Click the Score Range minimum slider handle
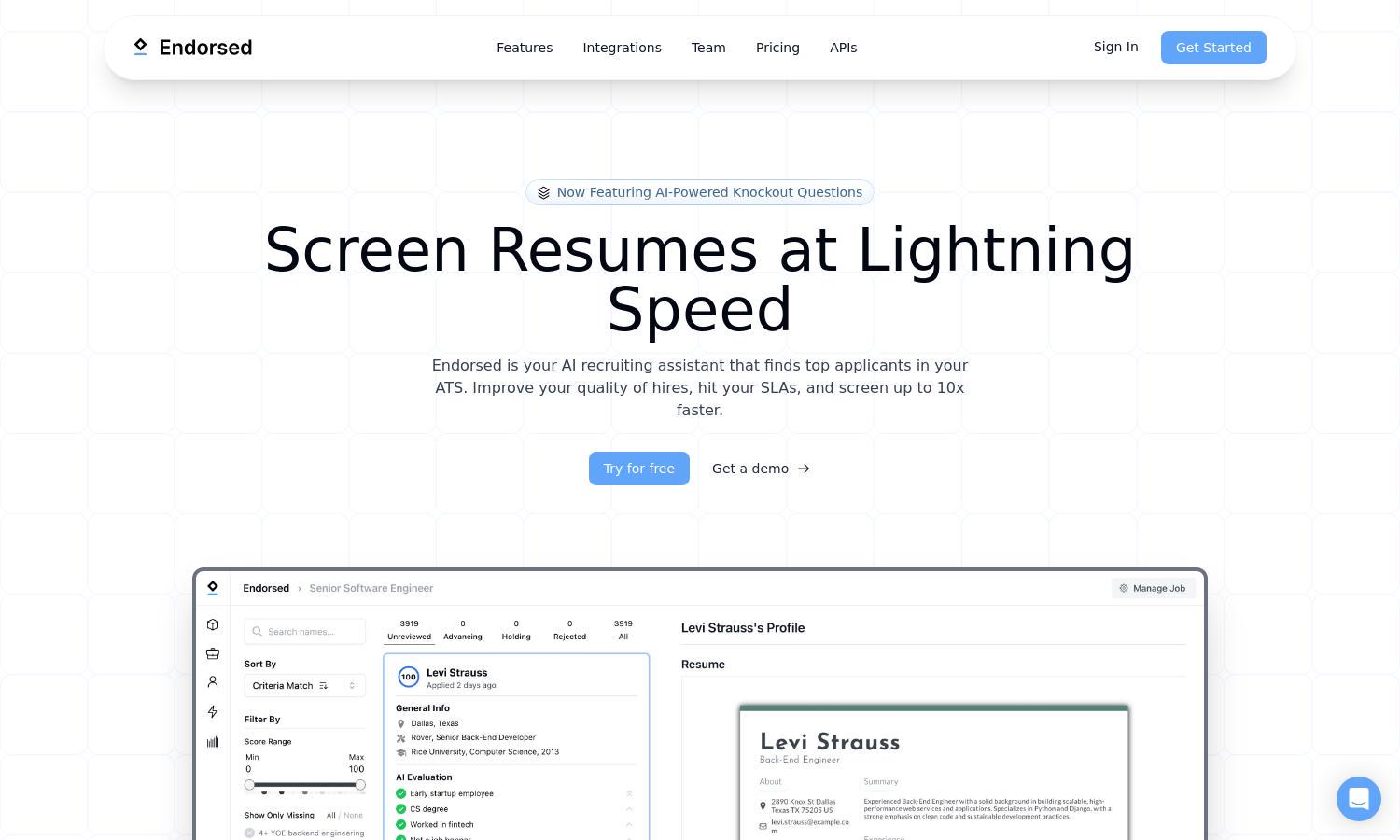 (x=249, y=785)
